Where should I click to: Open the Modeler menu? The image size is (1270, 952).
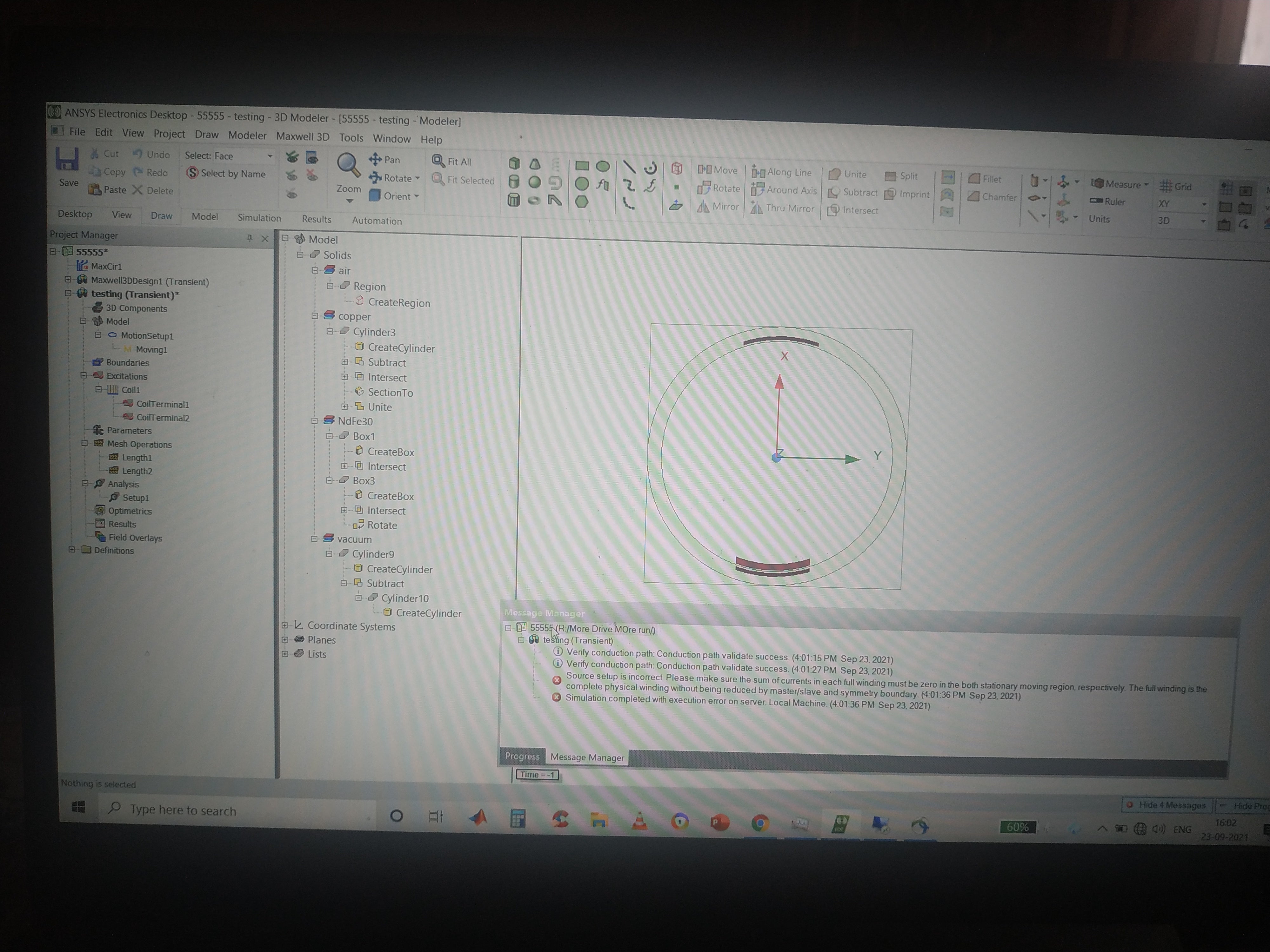(247, 135)
